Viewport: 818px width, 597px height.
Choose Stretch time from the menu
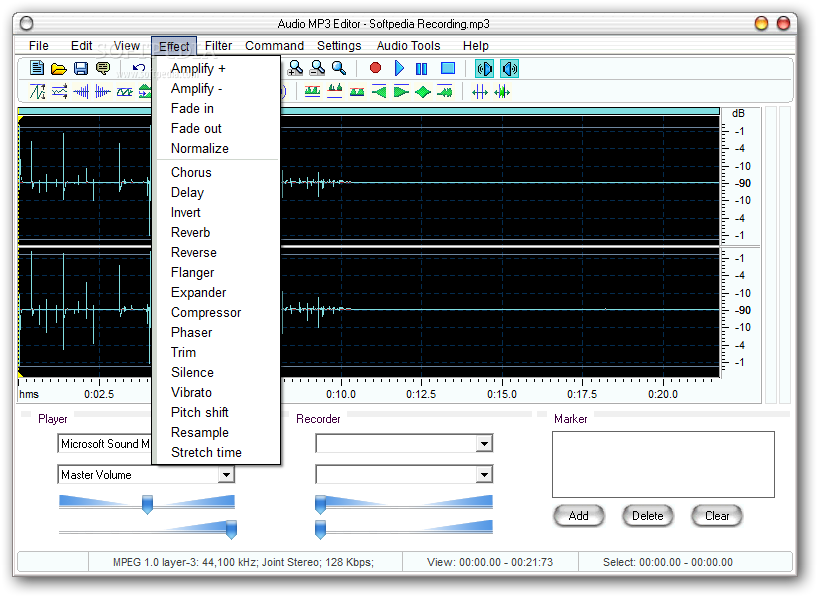tap(219, 452)
